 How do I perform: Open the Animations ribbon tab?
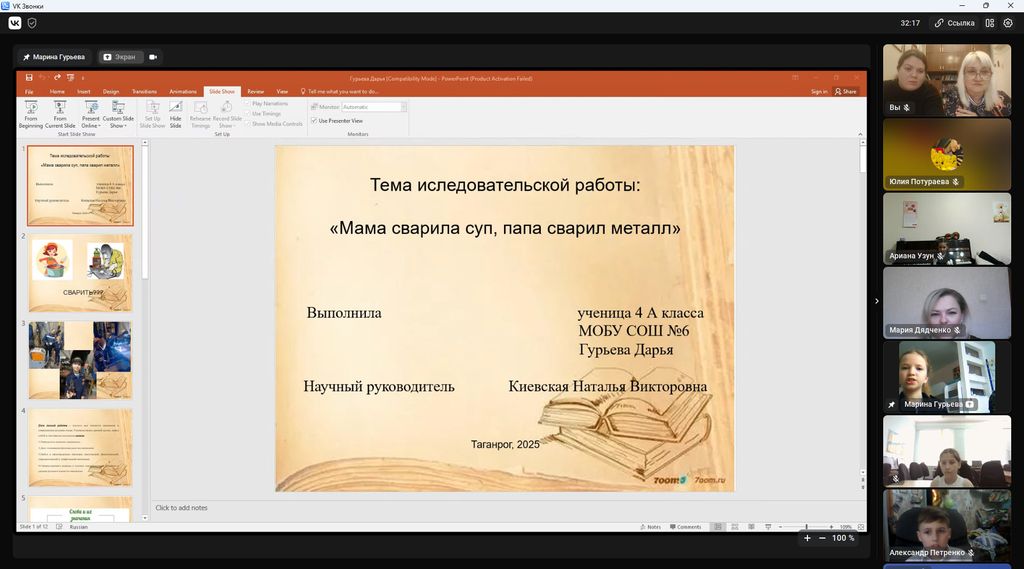click(183, 91)
